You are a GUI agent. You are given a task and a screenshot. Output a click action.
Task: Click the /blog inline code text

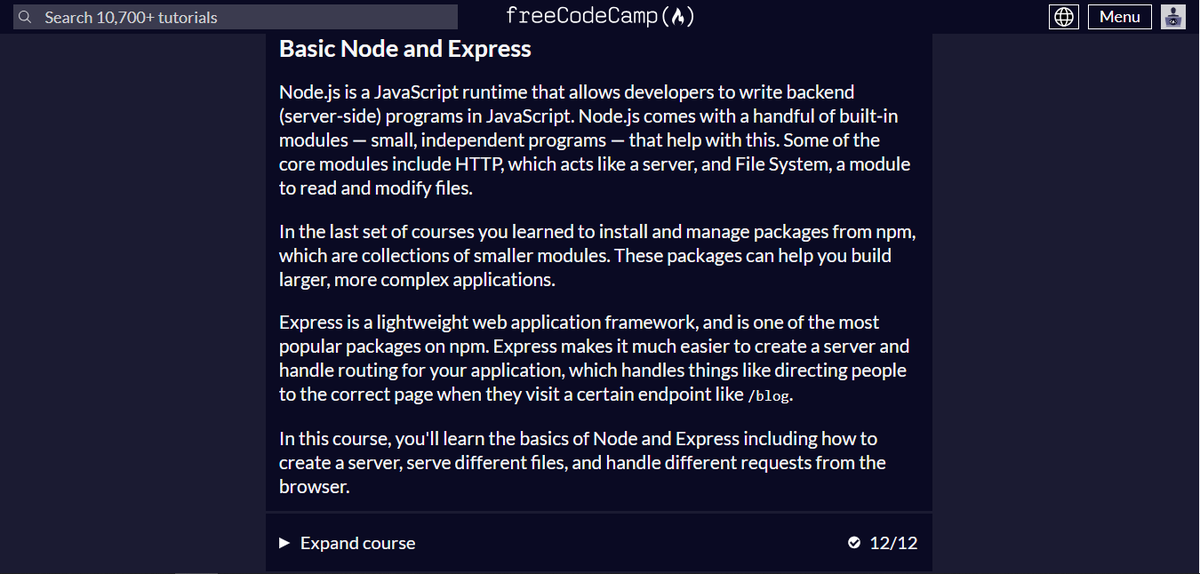(x=769, y=395)
